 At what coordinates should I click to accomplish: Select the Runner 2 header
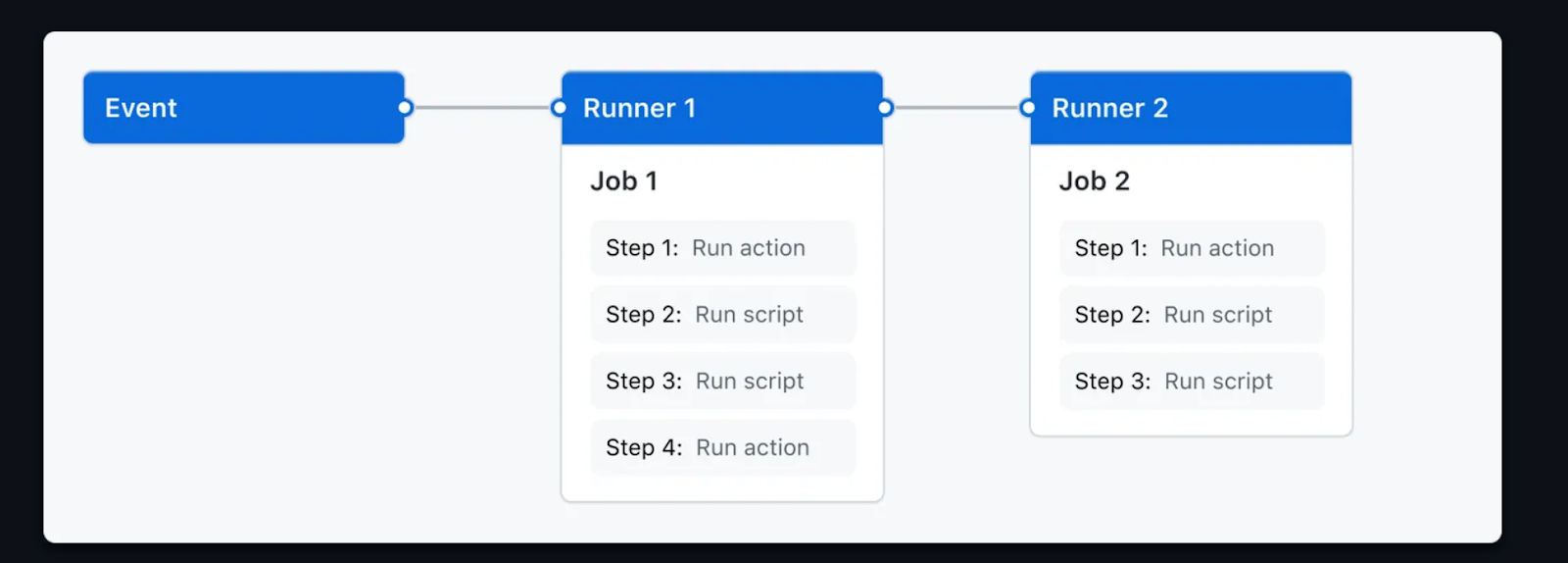point(1191,108)
